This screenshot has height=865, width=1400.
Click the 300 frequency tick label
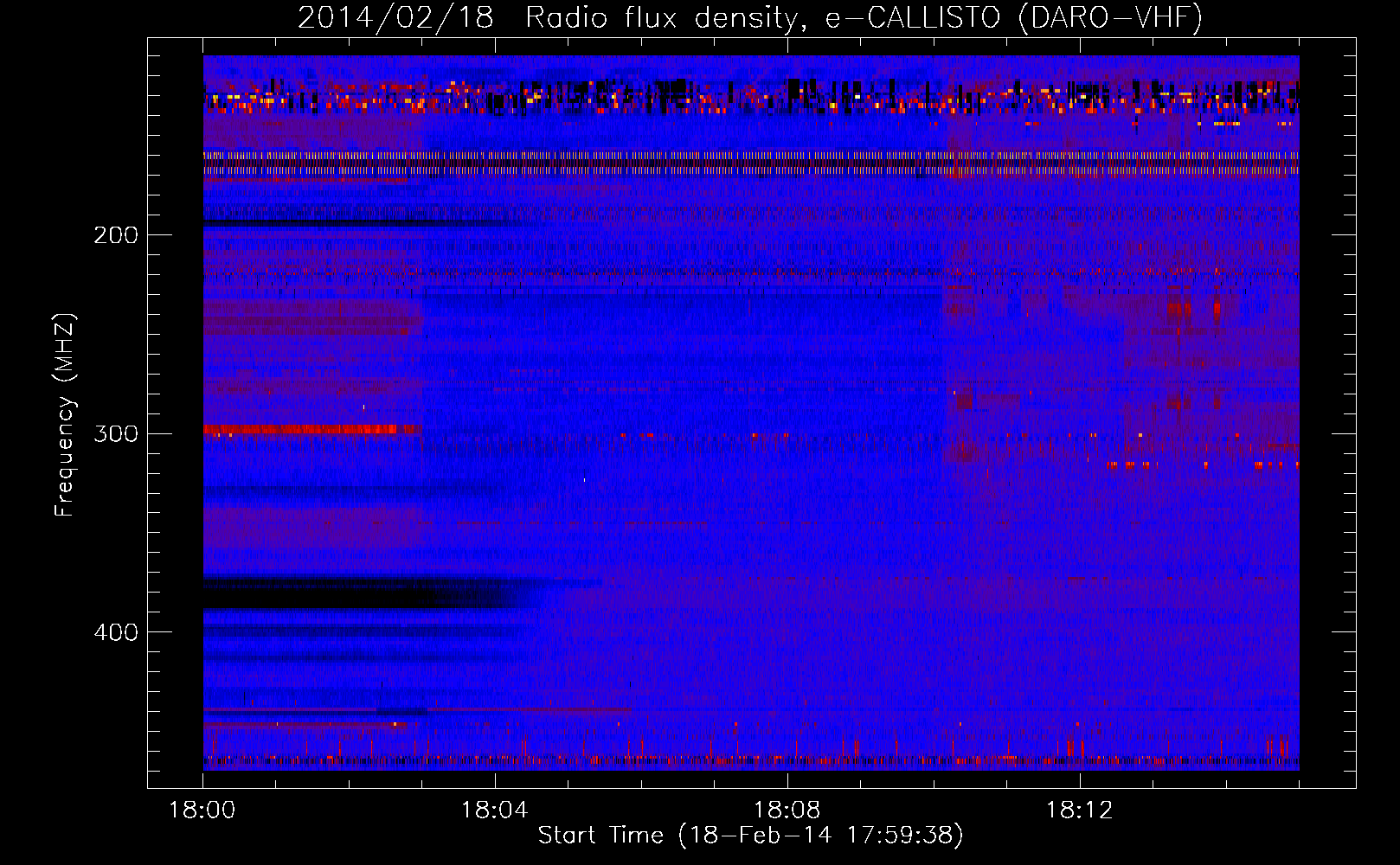coord(116,433)
